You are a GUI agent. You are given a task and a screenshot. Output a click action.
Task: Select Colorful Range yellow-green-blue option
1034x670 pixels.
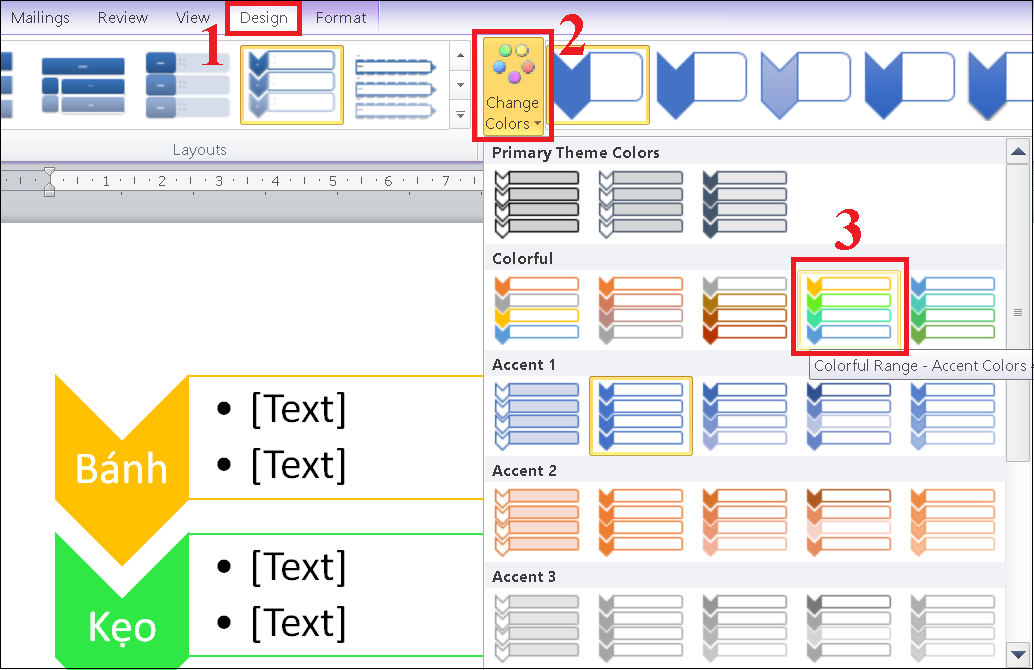[849, 310]
